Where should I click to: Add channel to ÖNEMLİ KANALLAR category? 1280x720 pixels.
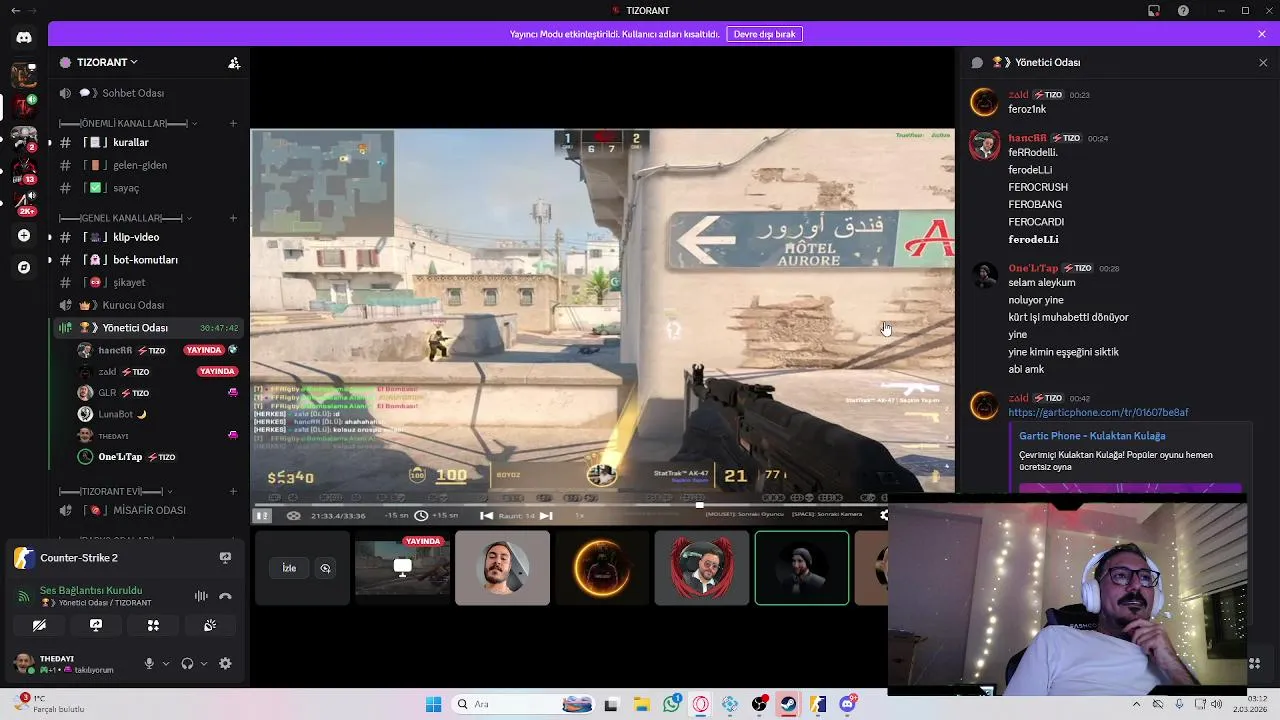click(233, 124)
